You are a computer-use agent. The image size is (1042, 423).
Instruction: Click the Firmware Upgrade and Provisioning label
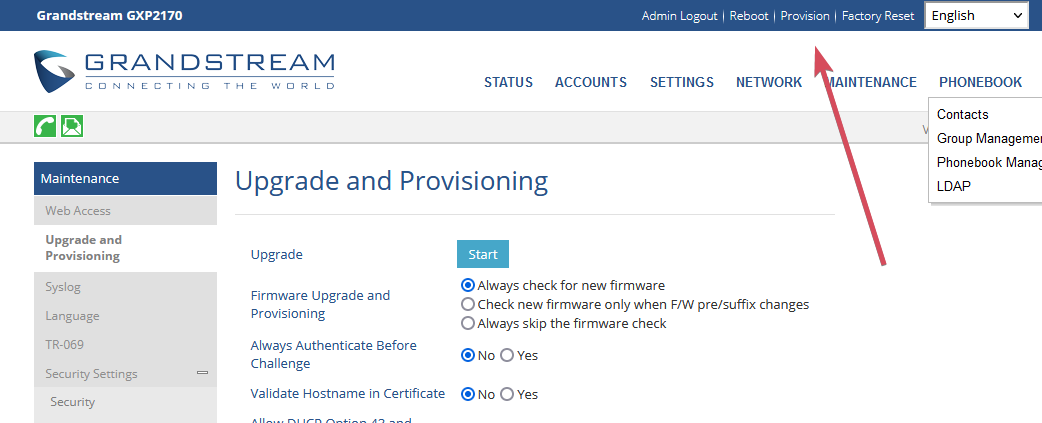[x=320, y=304]
